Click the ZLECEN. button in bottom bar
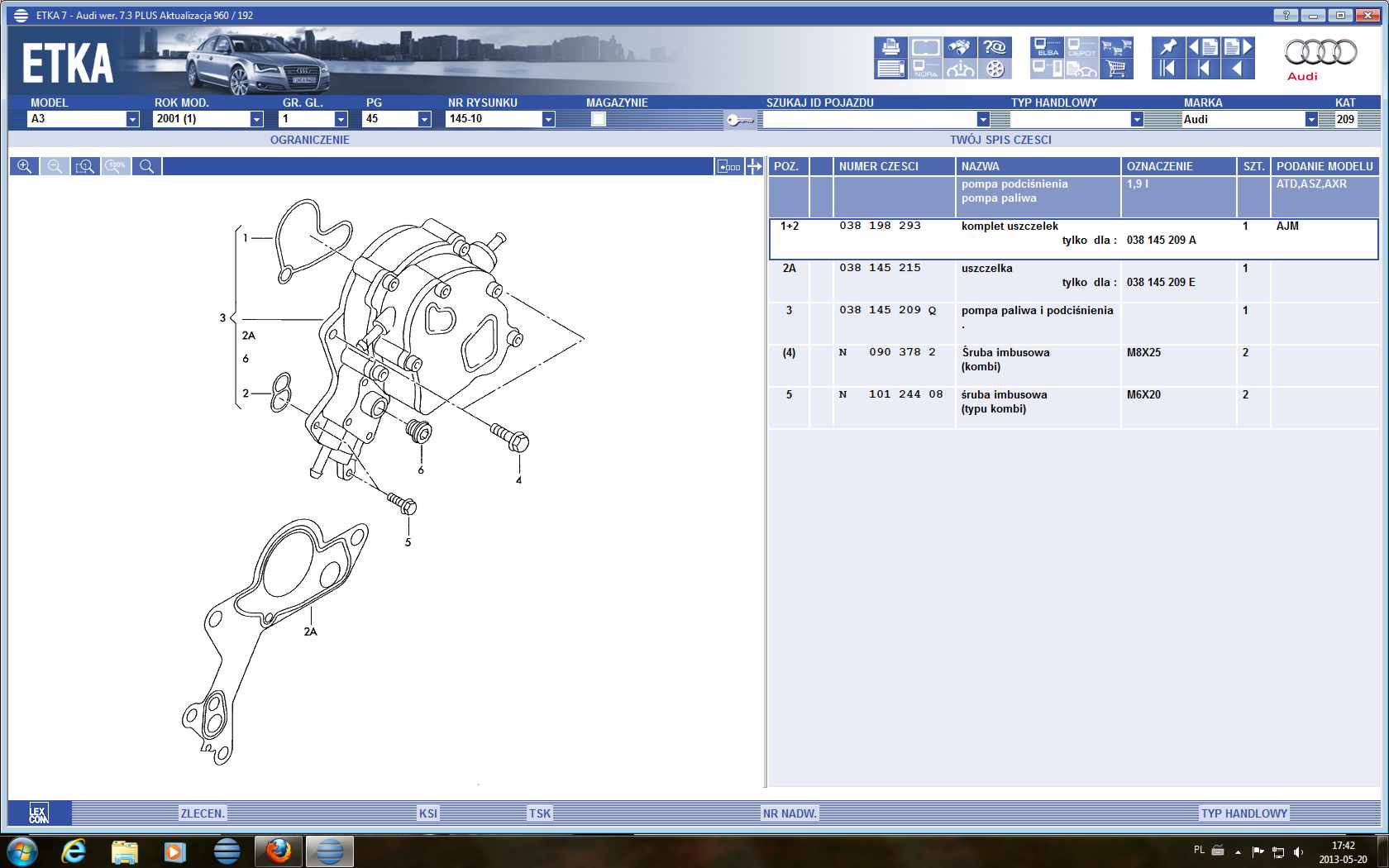Image resolution: width=1389 pixels, height=868 pixels. (203, 813)
